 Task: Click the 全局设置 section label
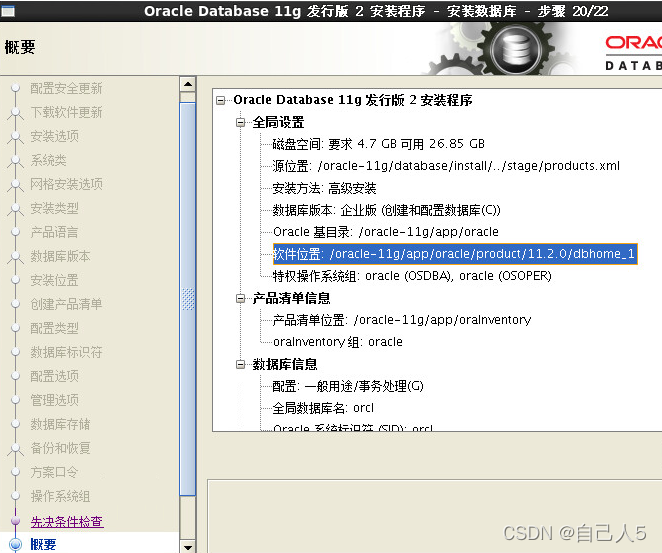point(278,122)
